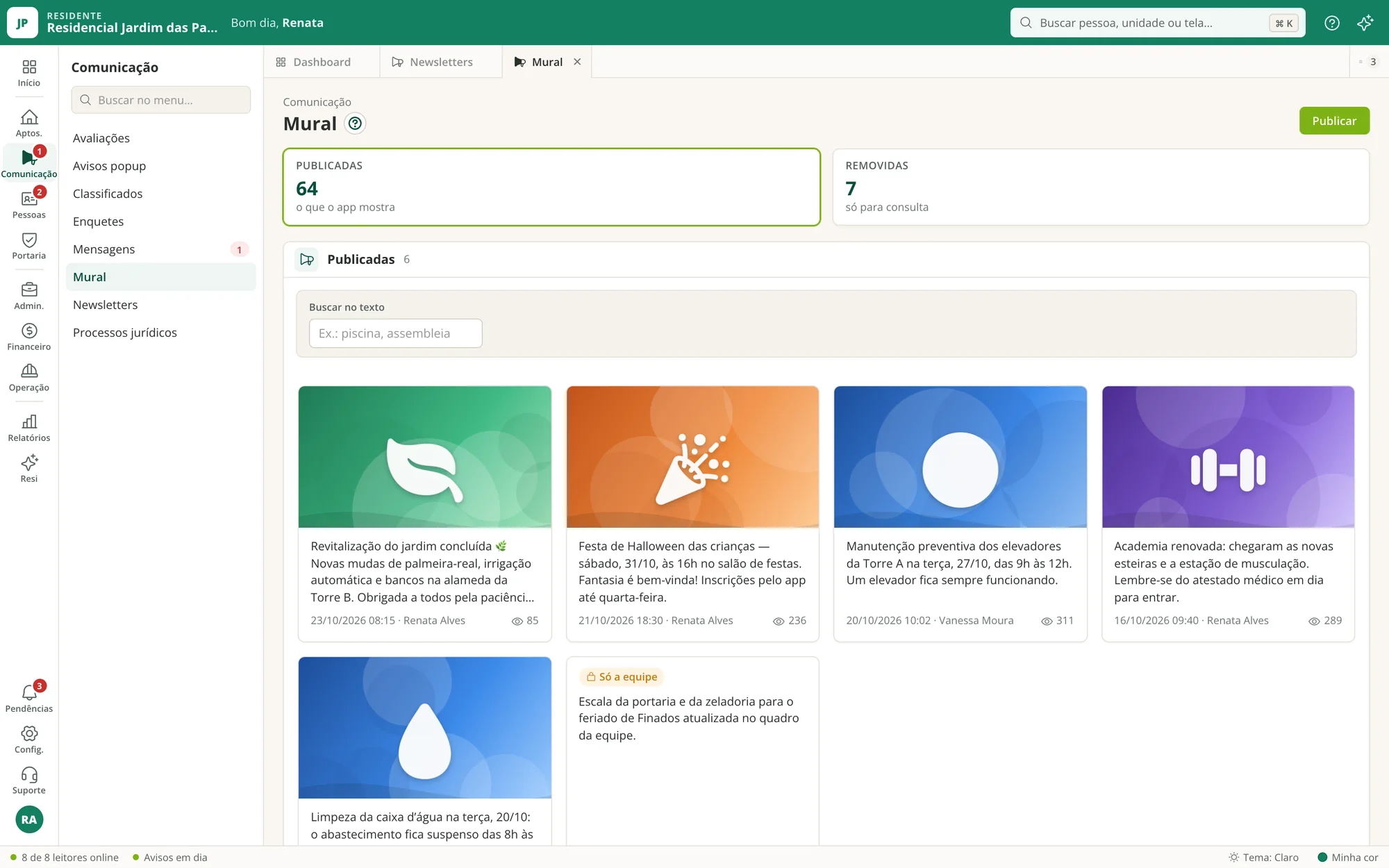Click the Publicar button
The width and height of the screenshot is (1389, 868).
pyautogui.click(x=1334, y=121)
